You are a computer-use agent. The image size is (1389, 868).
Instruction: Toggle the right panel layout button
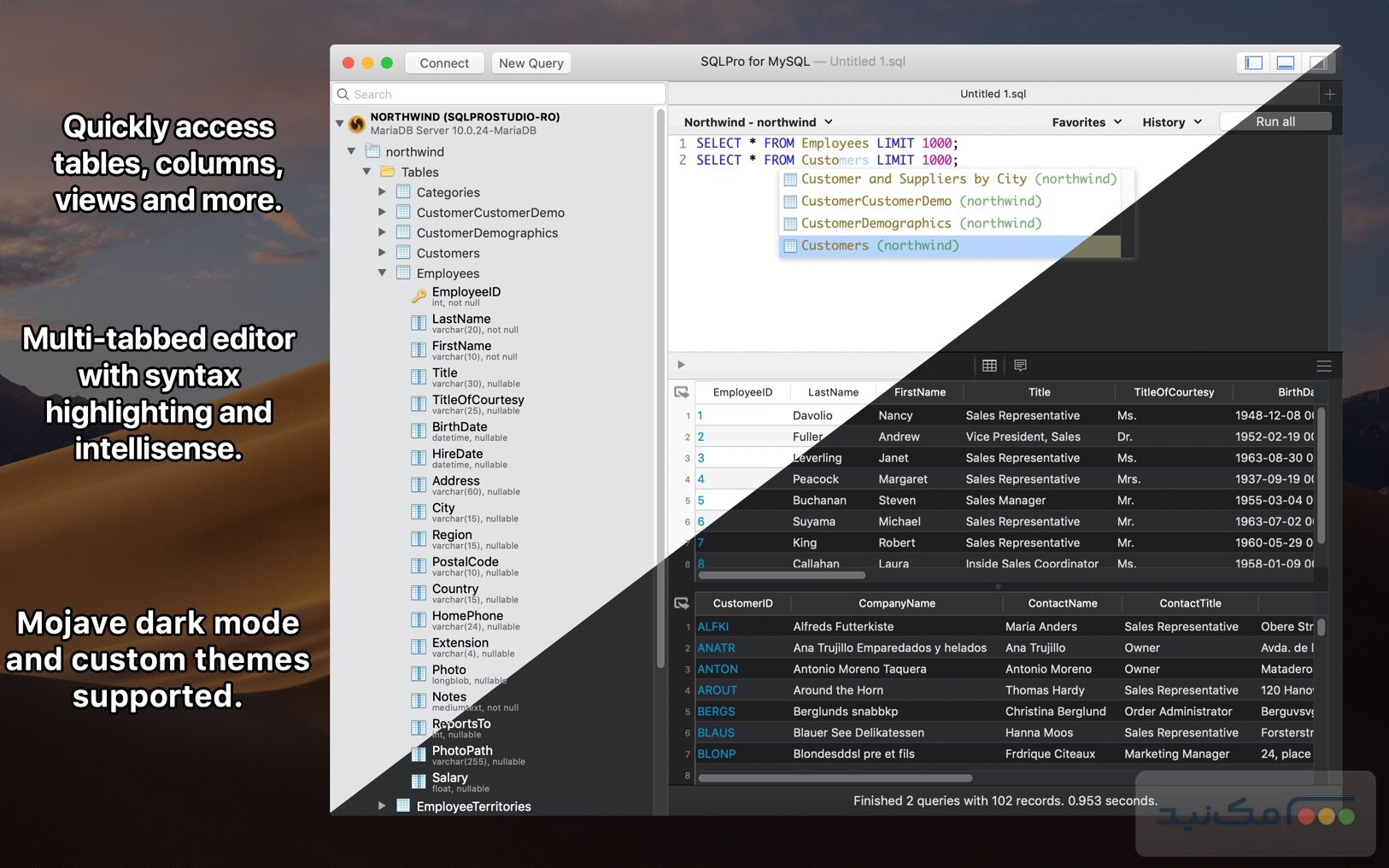(1318, 62)
